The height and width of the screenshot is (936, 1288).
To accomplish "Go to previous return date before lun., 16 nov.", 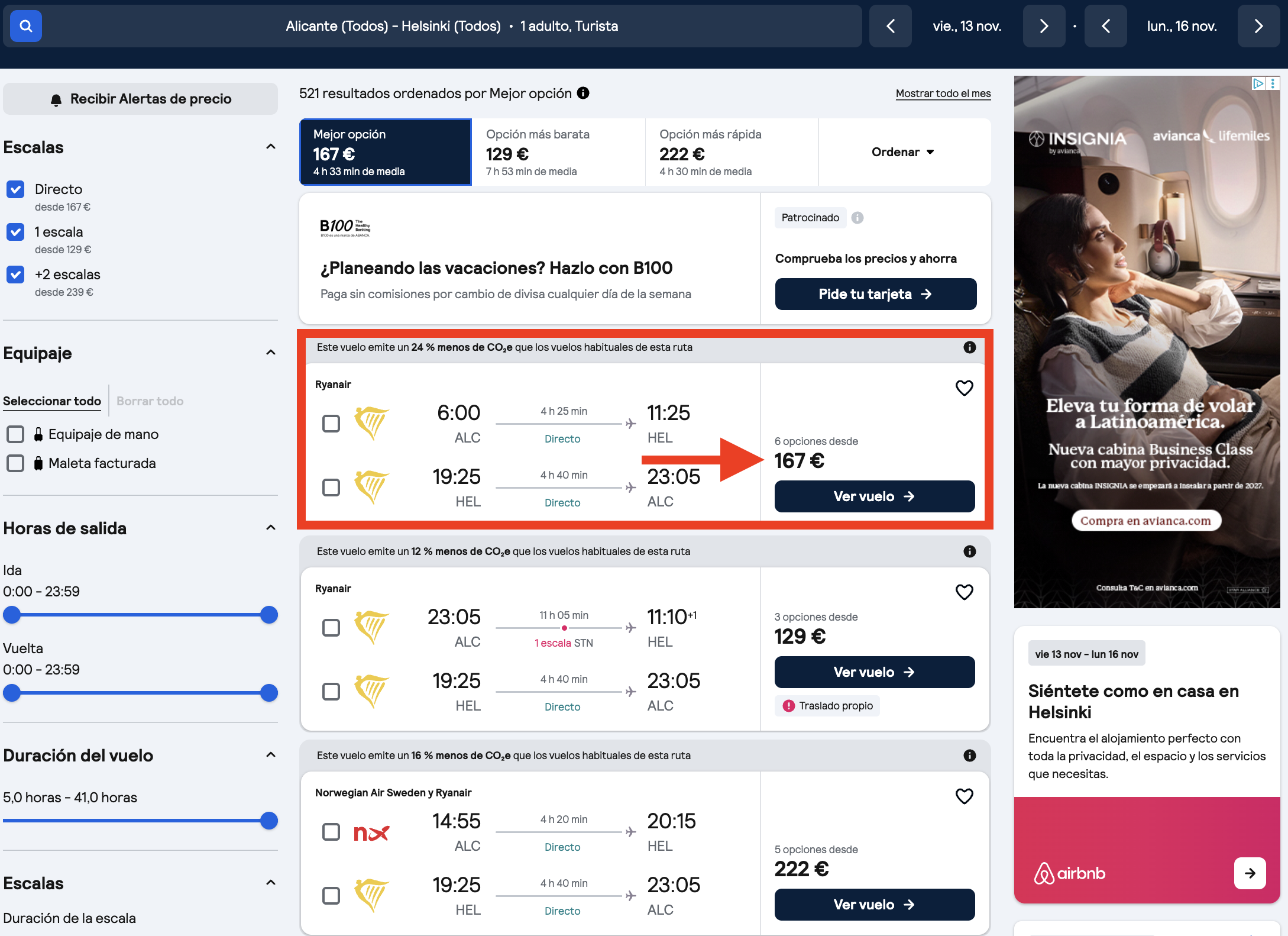I will pos(1105,26).
